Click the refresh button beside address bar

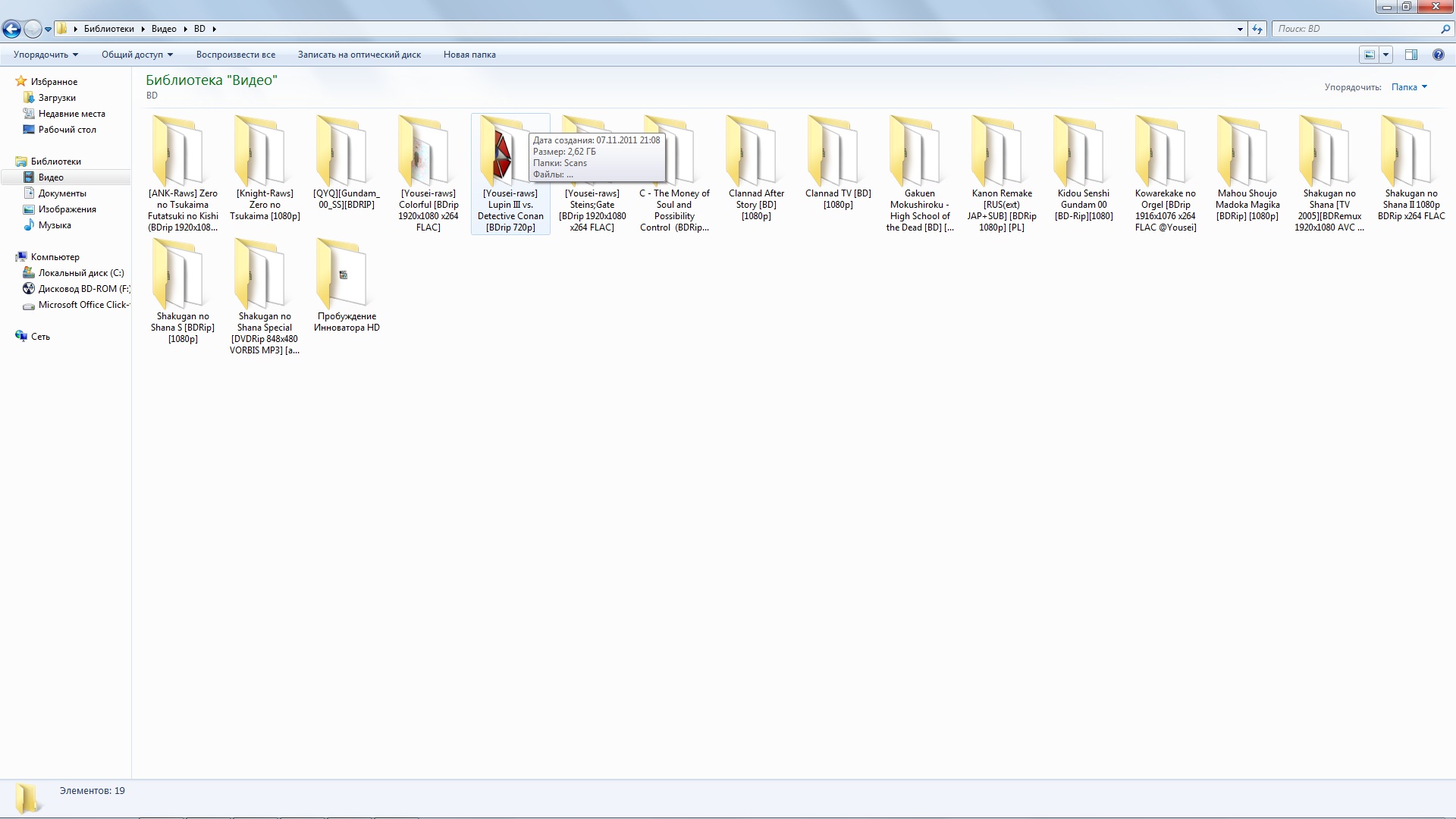click(1257, 29)
